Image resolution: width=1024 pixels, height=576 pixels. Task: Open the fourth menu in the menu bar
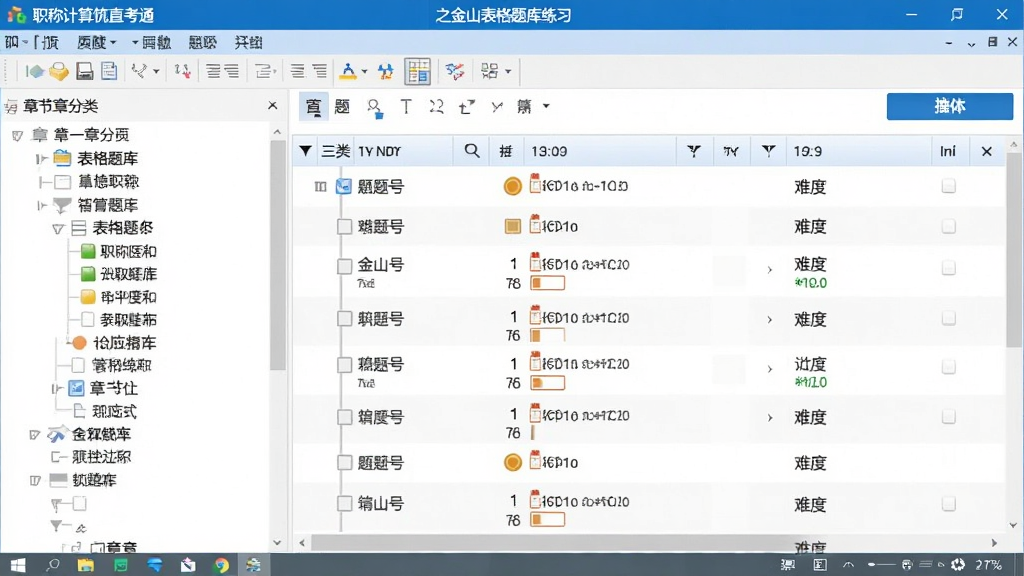[202, 42]
